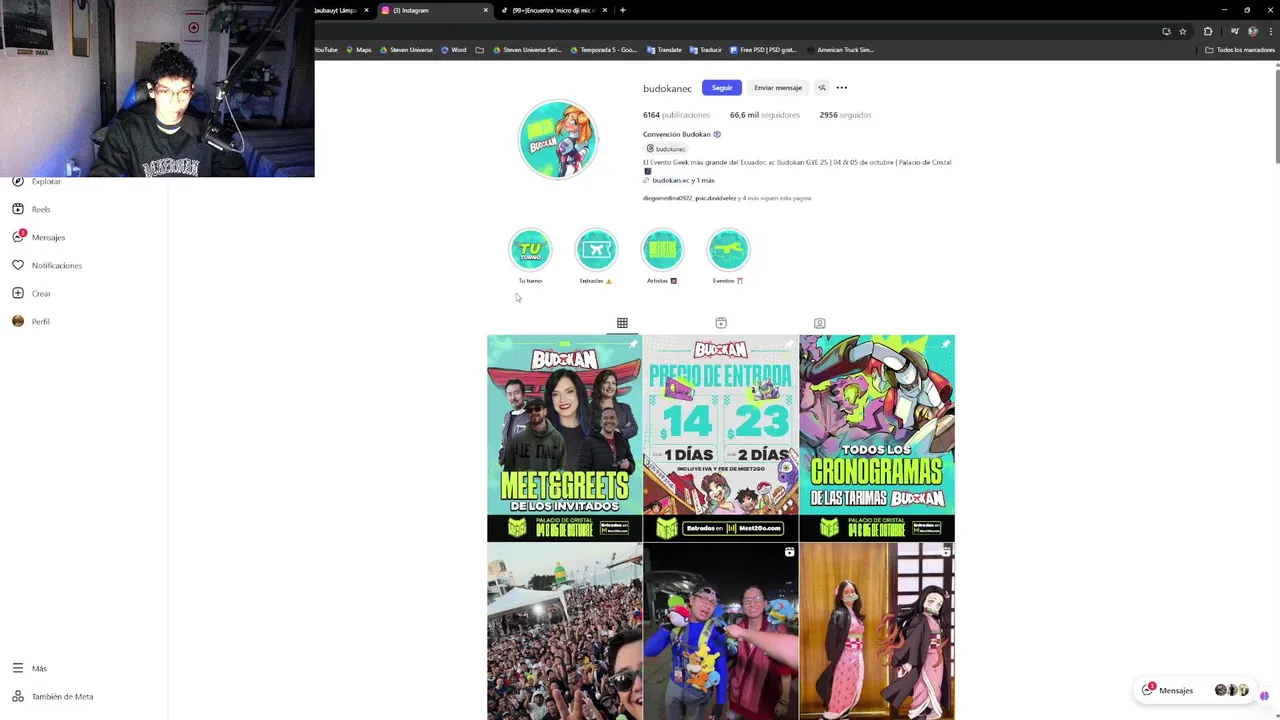Open the Artistas story highlight
The image size is (1280, 720).
[x=662, y=250]
